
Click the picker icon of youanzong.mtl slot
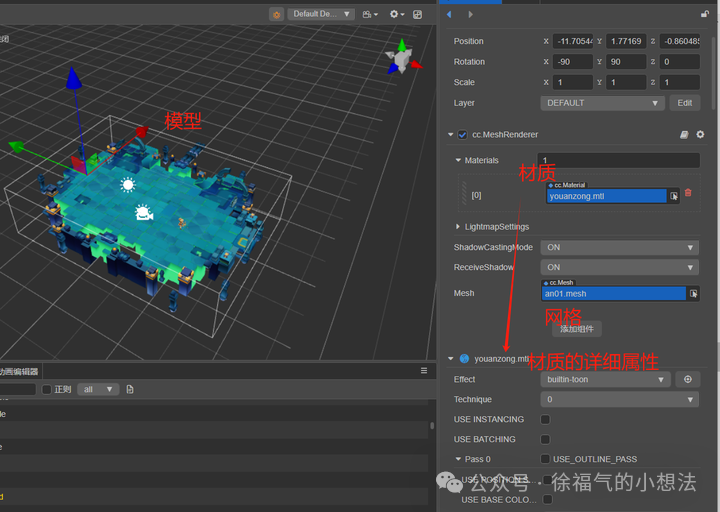tap(674, 196)
